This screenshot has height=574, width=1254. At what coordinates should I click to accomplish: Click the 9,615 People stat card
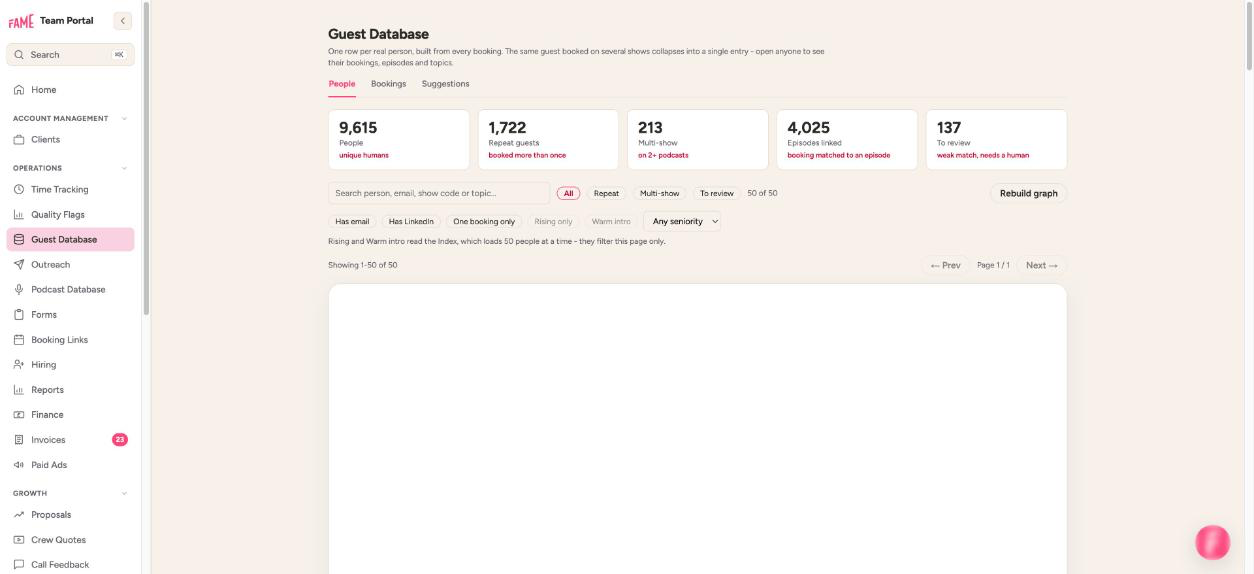(399, 140)
